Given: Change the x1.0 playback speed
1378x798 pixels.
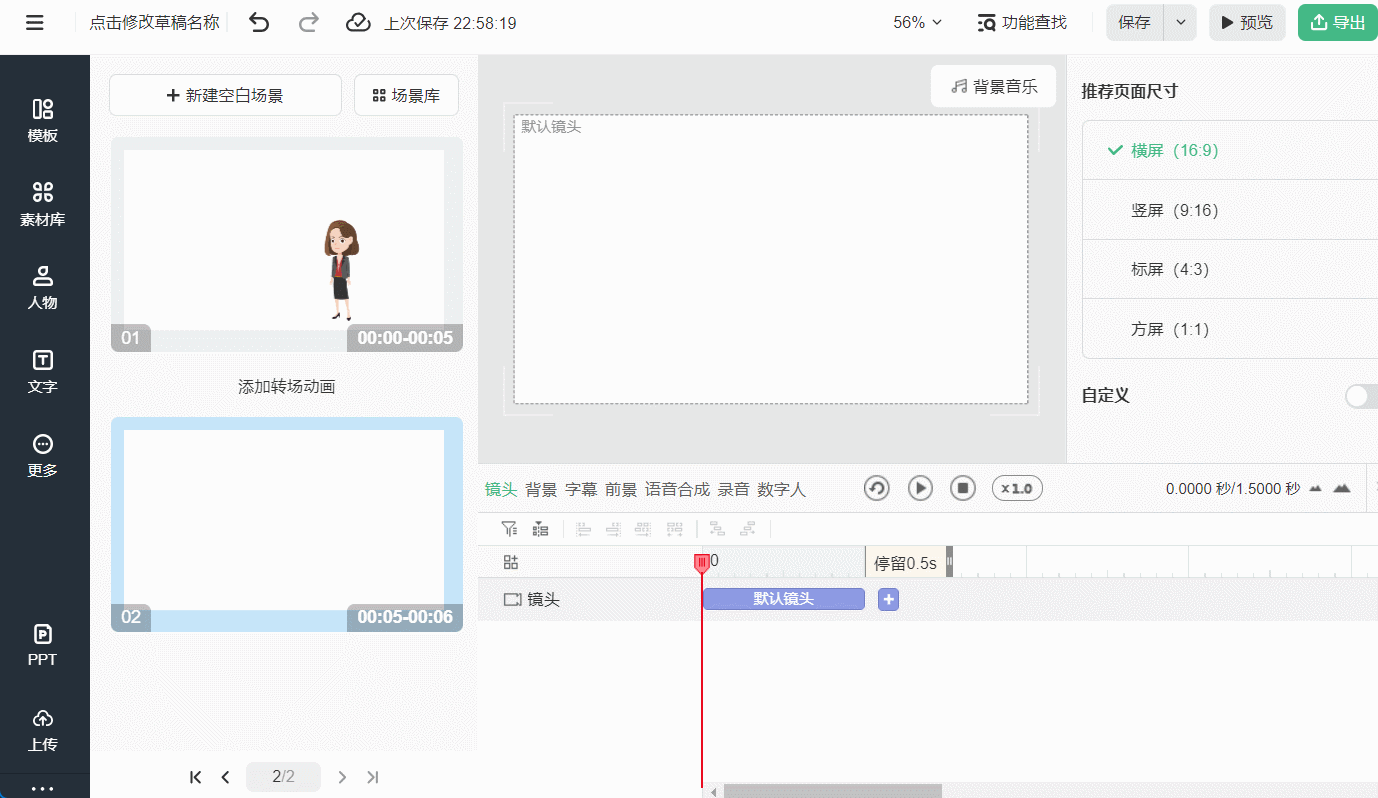Looking at the screenshot, I should [1017, 488].
